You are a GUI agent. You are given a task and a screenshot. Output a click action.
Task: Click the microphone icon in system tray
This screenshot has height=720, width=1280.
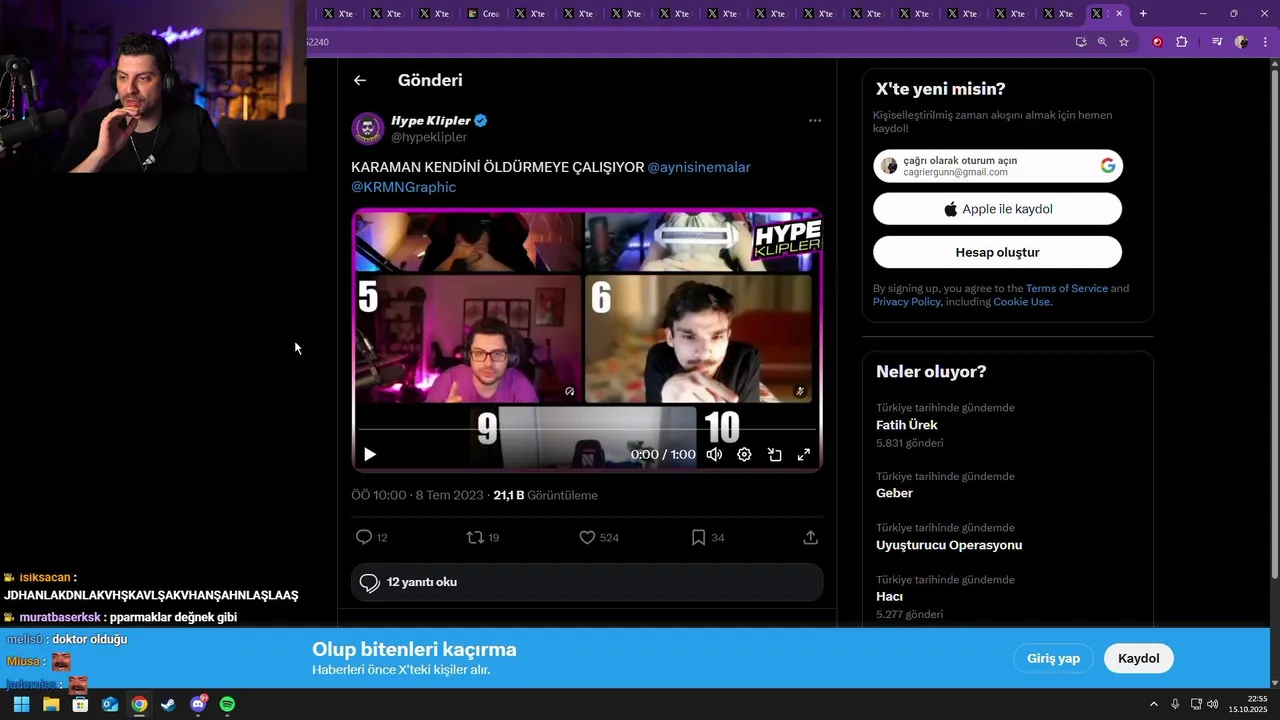pyautogui.click(x=1175, y=704)
